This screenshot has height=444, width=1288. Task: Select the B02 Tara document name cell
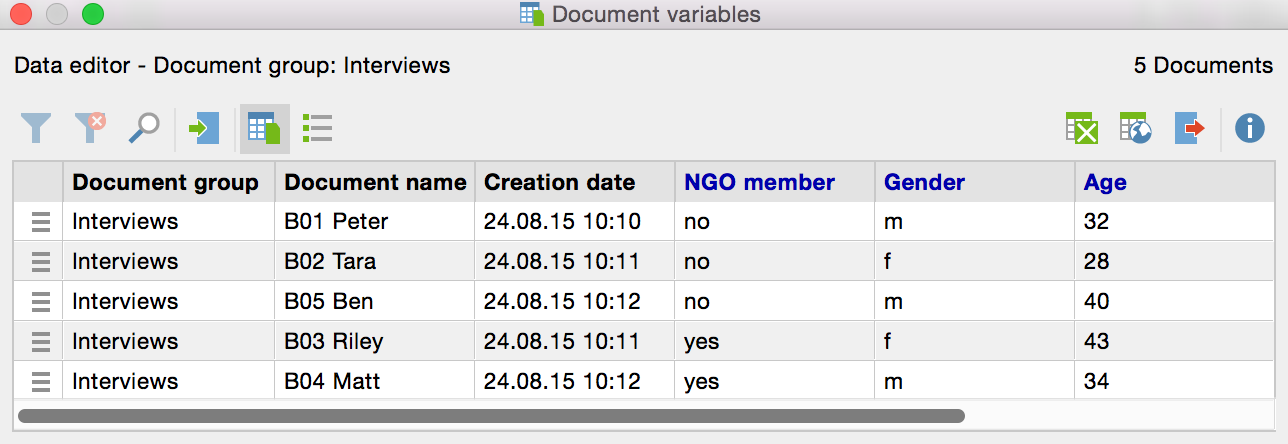(375, 262)
